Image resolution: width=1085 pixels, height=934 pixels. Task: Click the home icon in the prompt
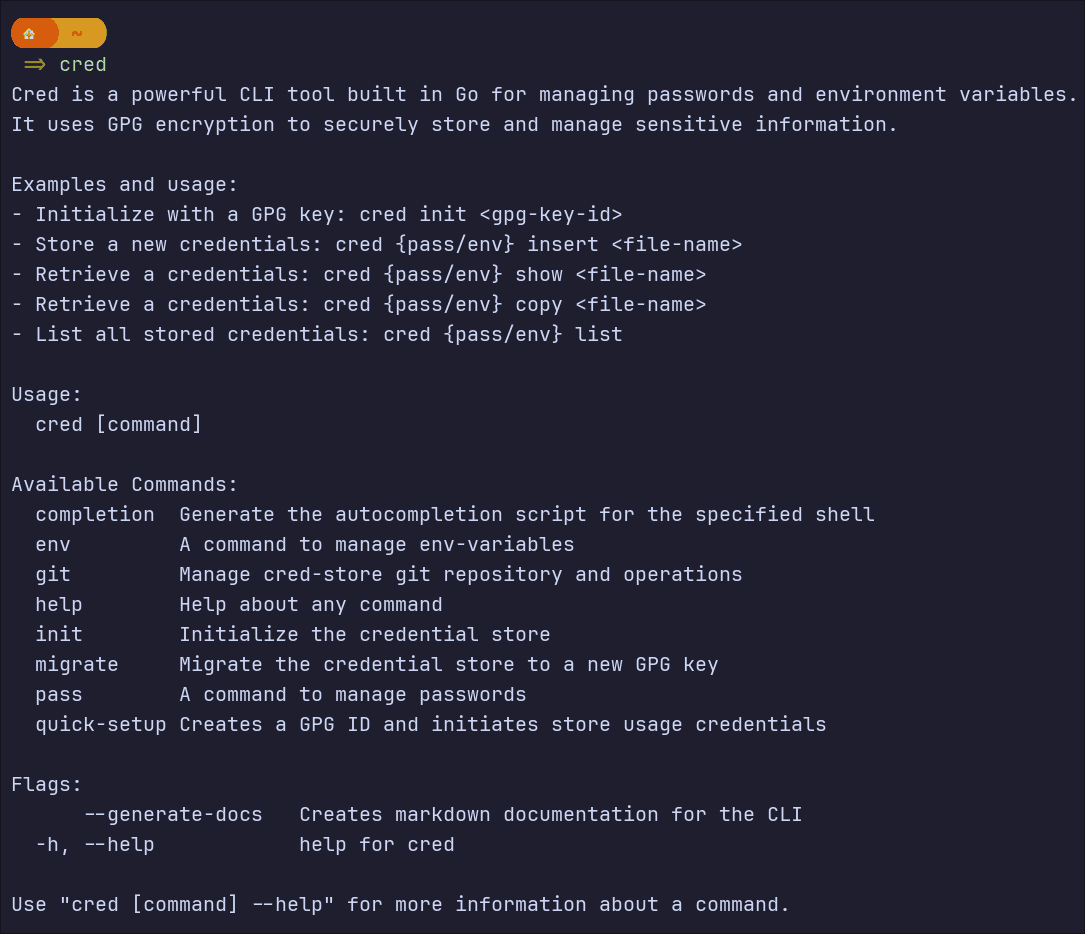(x=29, y=34)
